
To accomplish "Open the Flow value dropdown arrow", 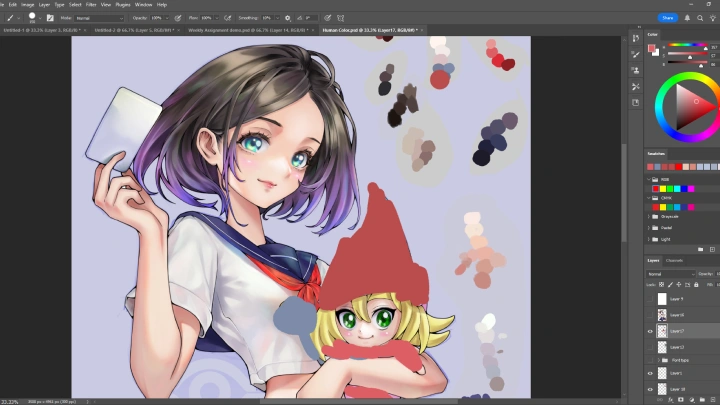I will [x=217, y=18].
